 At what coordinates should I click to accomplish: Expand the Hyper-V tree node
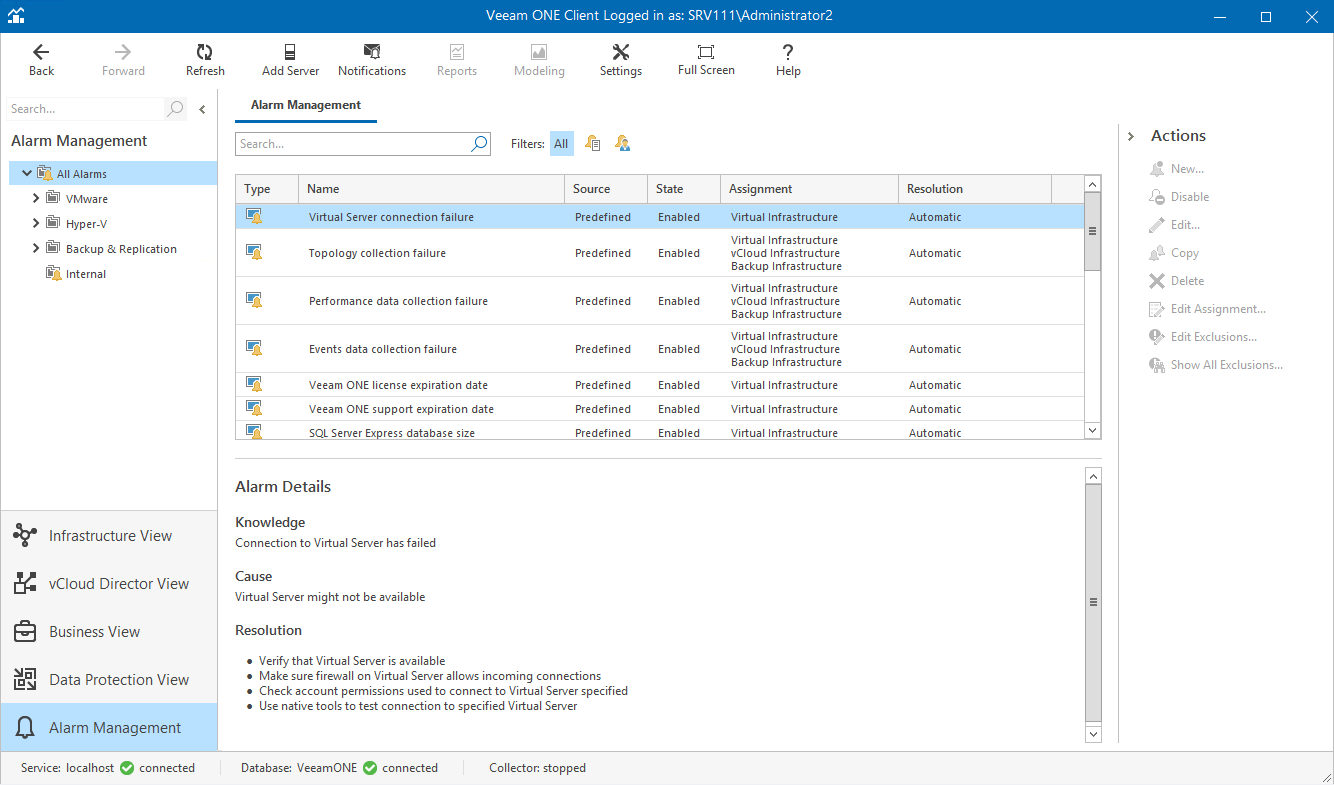coord(37,223)
